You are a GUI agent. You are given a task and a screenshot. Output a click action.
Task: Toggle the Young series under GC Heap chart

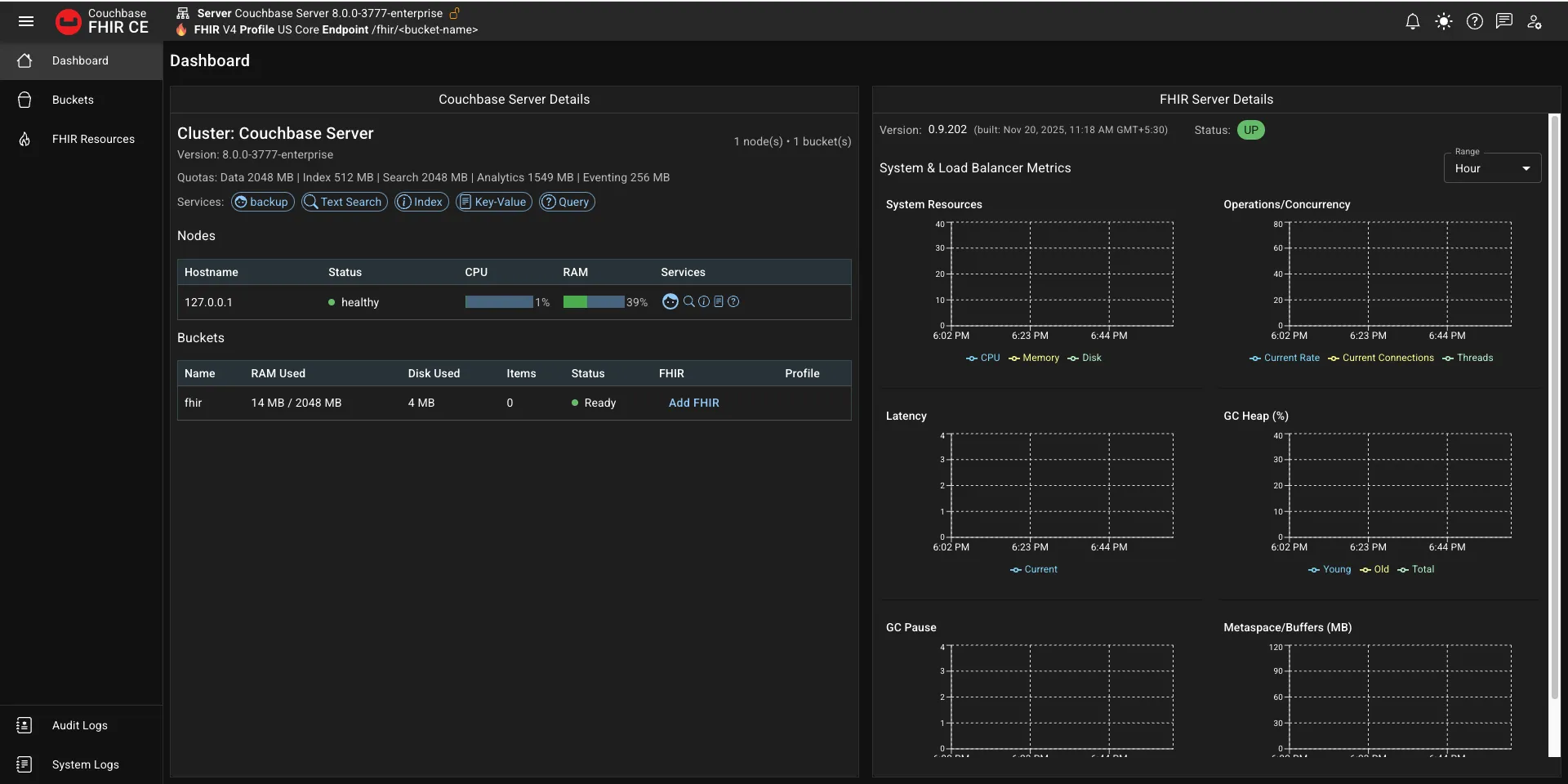point(1330,569)
